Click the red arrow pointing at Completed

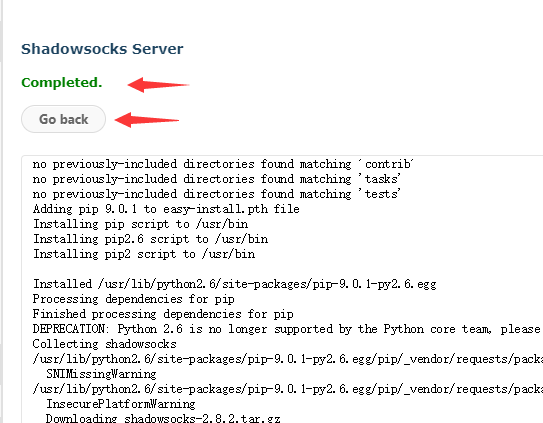tap(158, 85)
